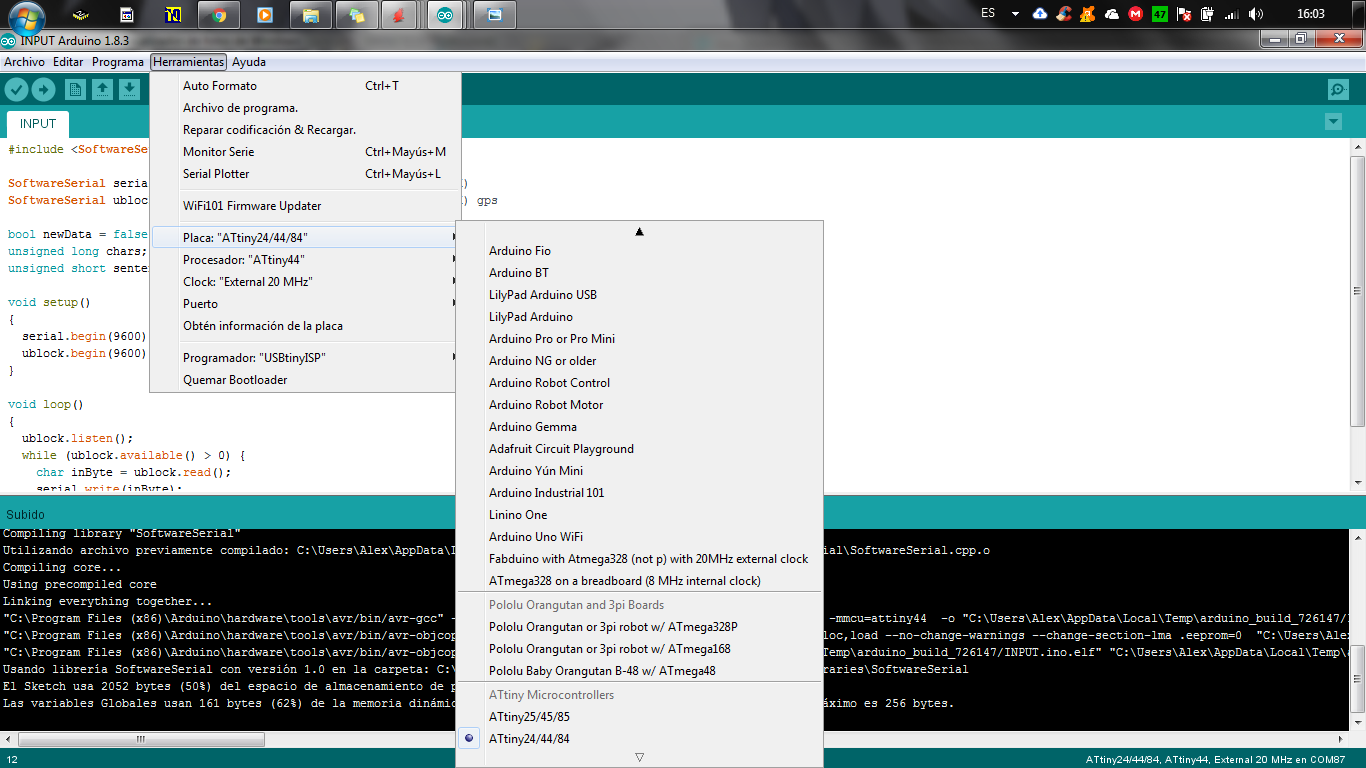This screenshot has height=768, width=1366.
Task: Click the chip-shaped taskbar icon
Action: click(x=81, y=15)
